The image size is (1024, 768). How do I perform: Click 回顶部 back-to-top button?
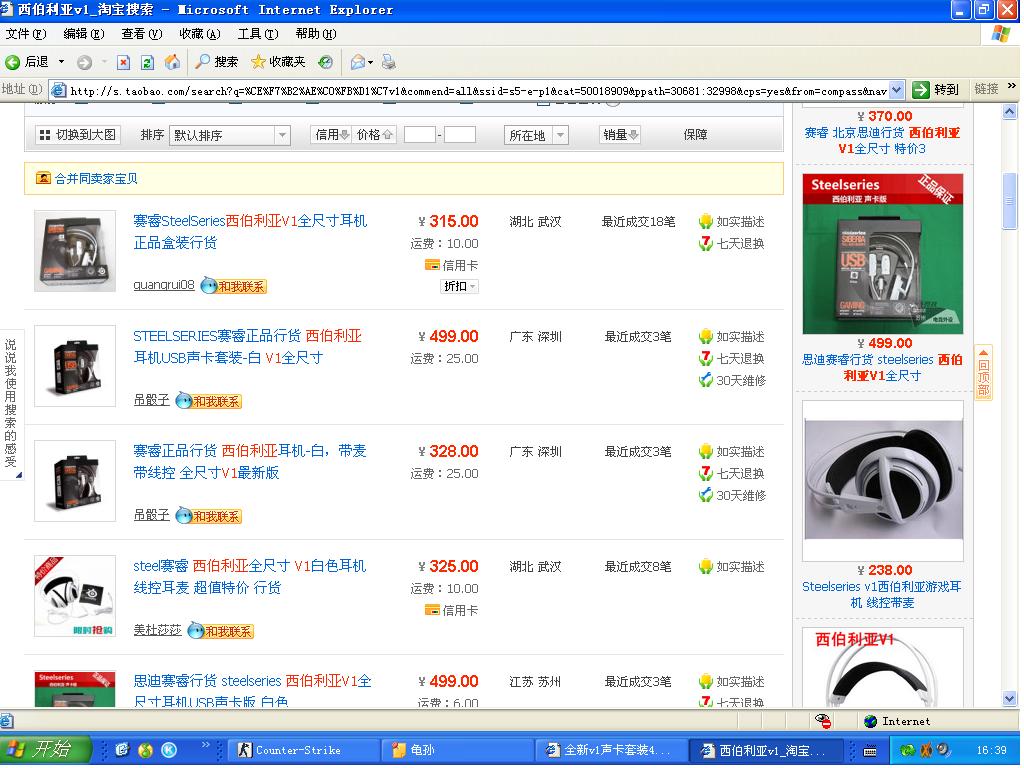(984, 372)
